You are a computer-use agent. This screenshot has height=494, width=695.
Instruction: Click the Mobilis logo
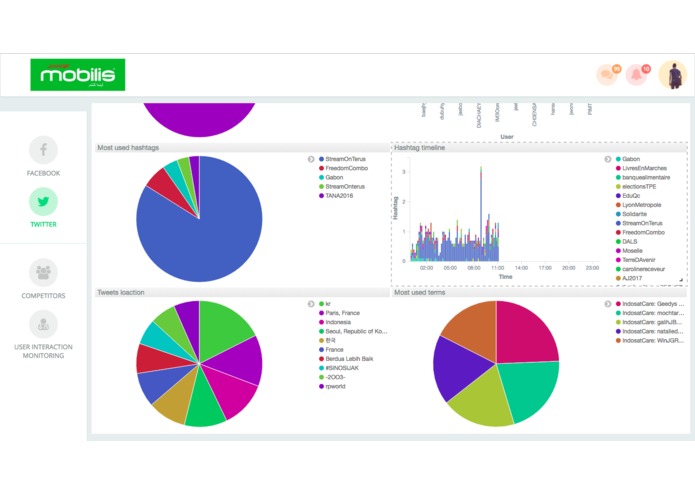point(78,75)
